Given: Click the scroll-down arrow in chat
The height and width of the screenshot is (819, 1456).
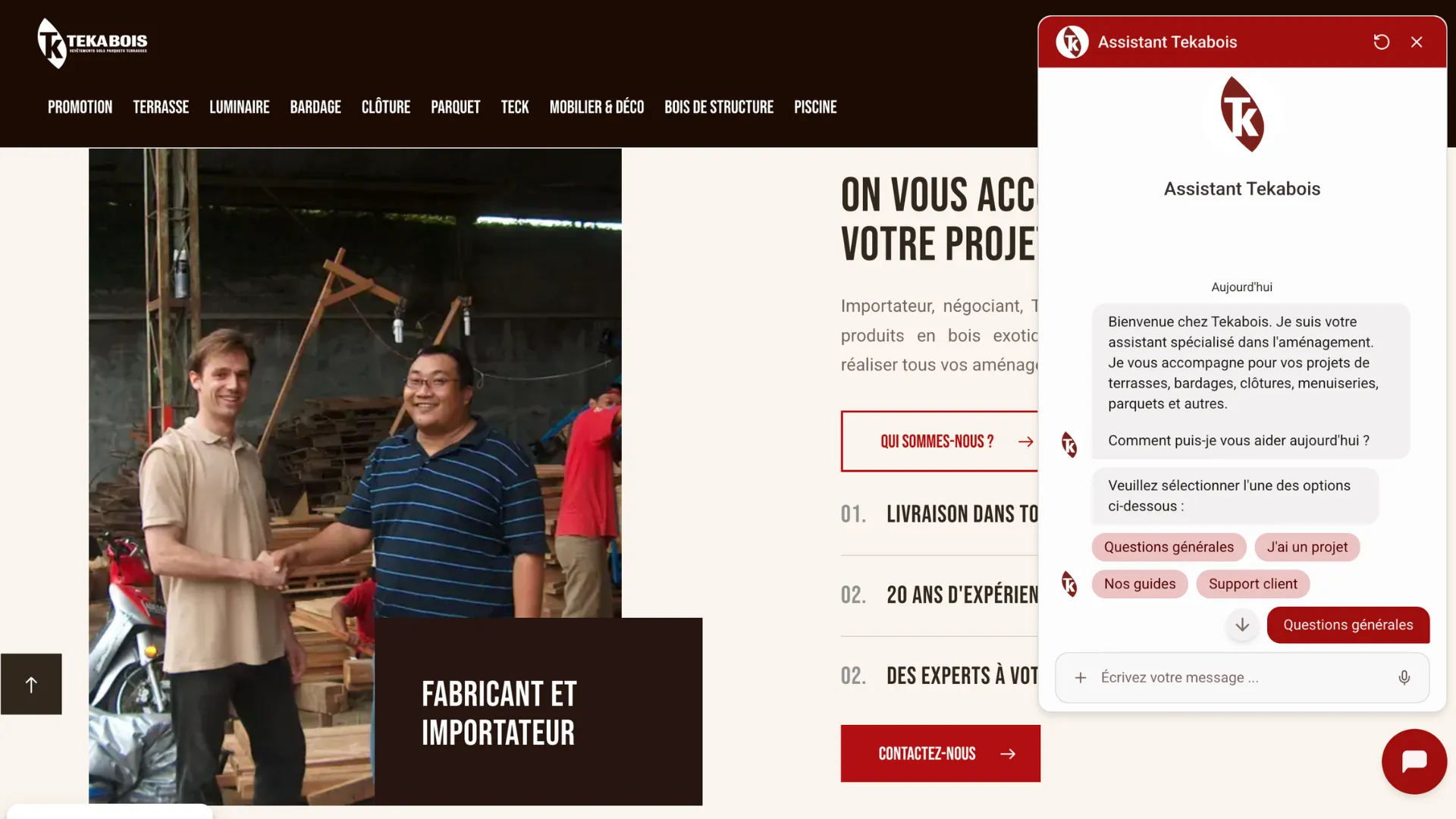Looking at the screenshot, I should click(x=1242, y=625).
